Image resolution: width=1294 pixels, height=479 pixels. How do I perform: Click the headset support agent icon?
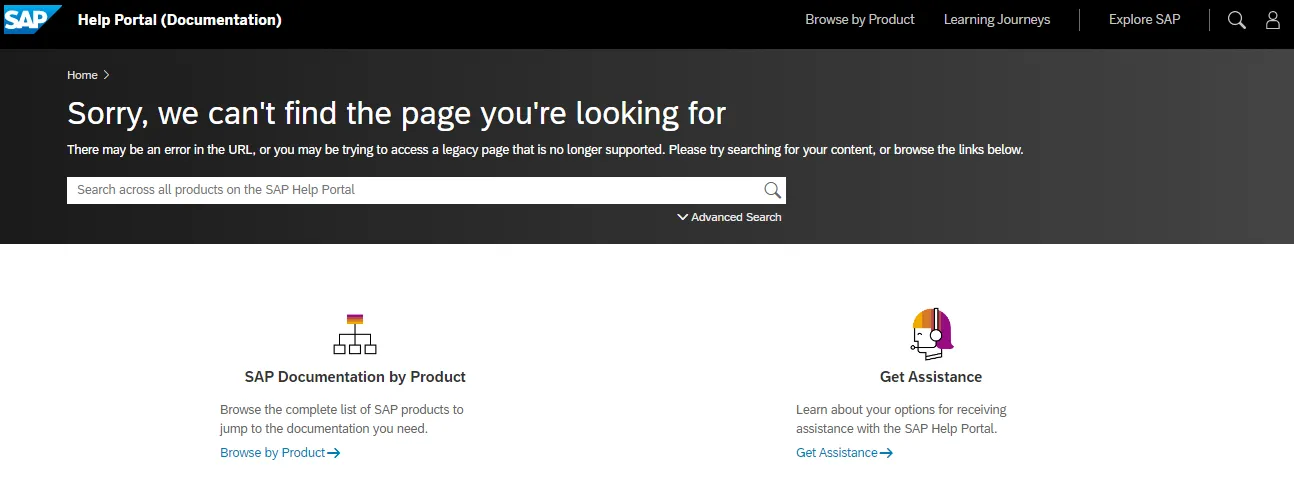point(931,333)
